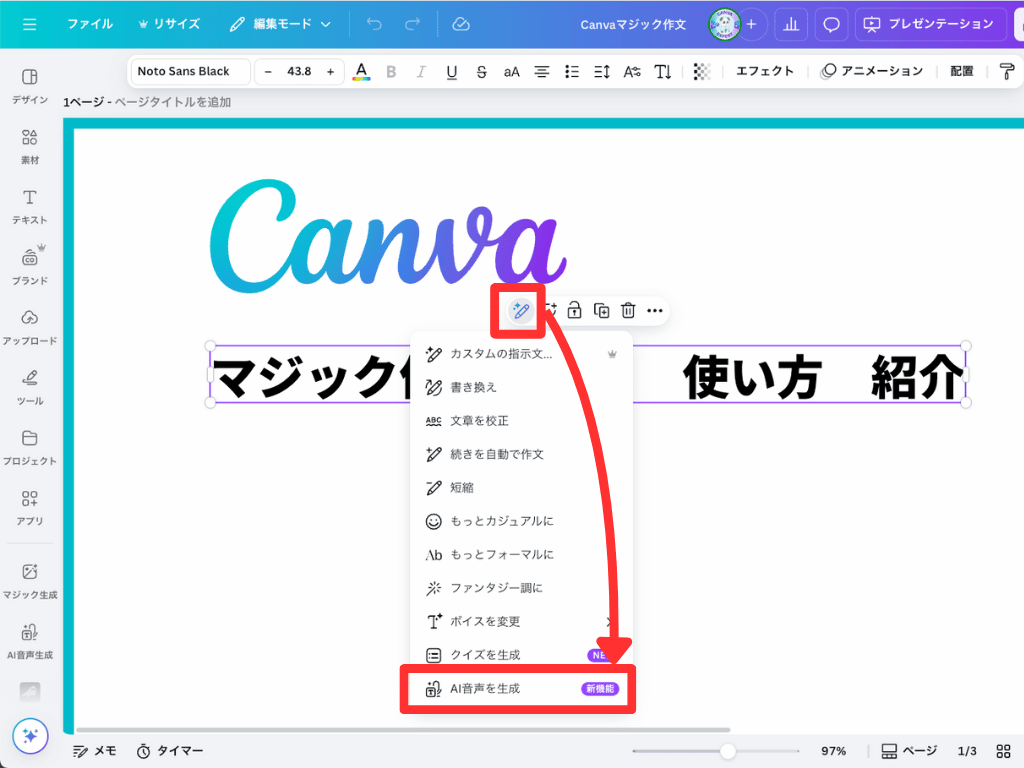Open the 配置 position panel
The height and width of the screenshot is (768, 1024).
[961, 71]
